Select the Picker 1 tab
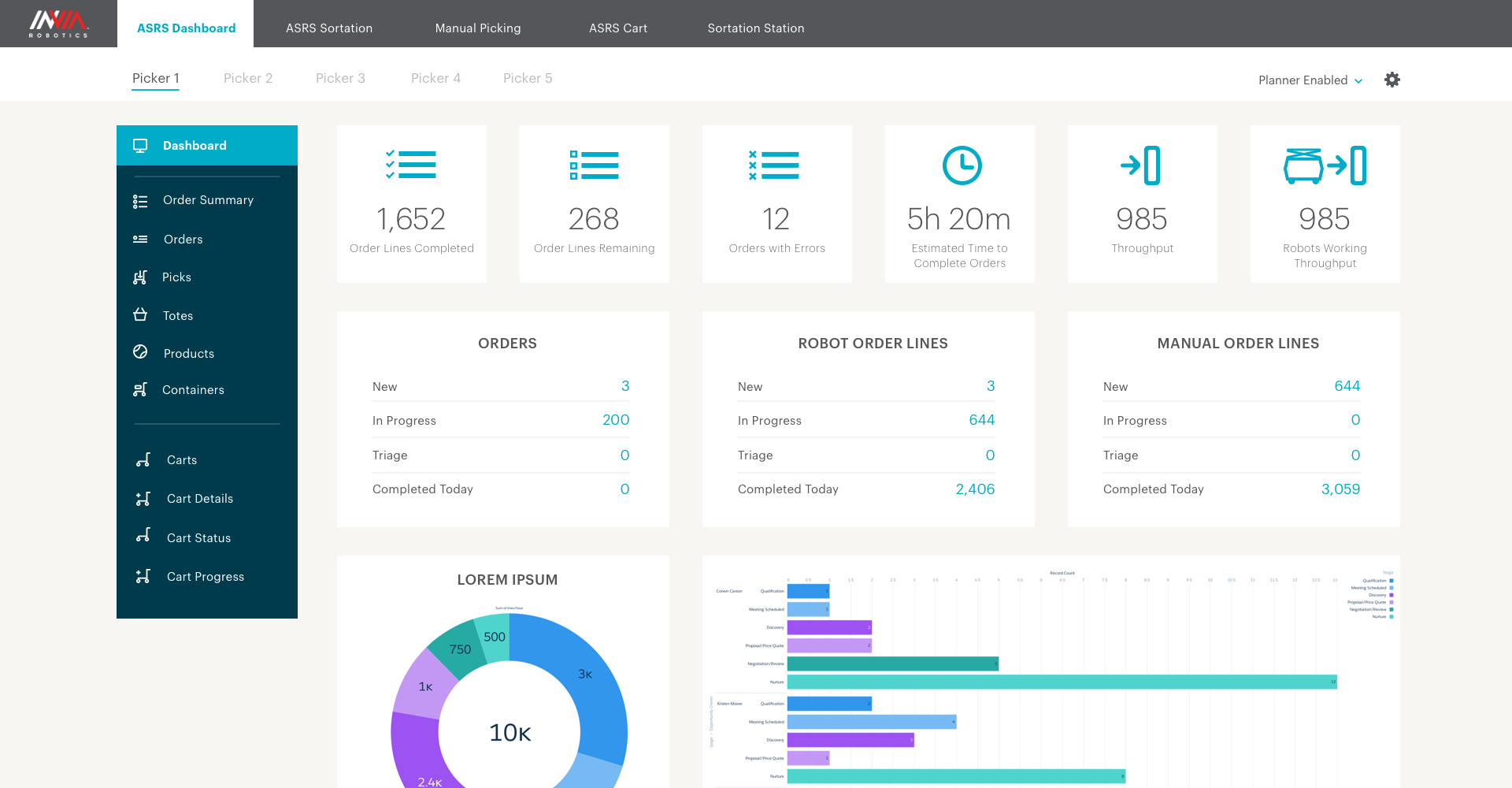1512x788 pixels. click(155, 78)
